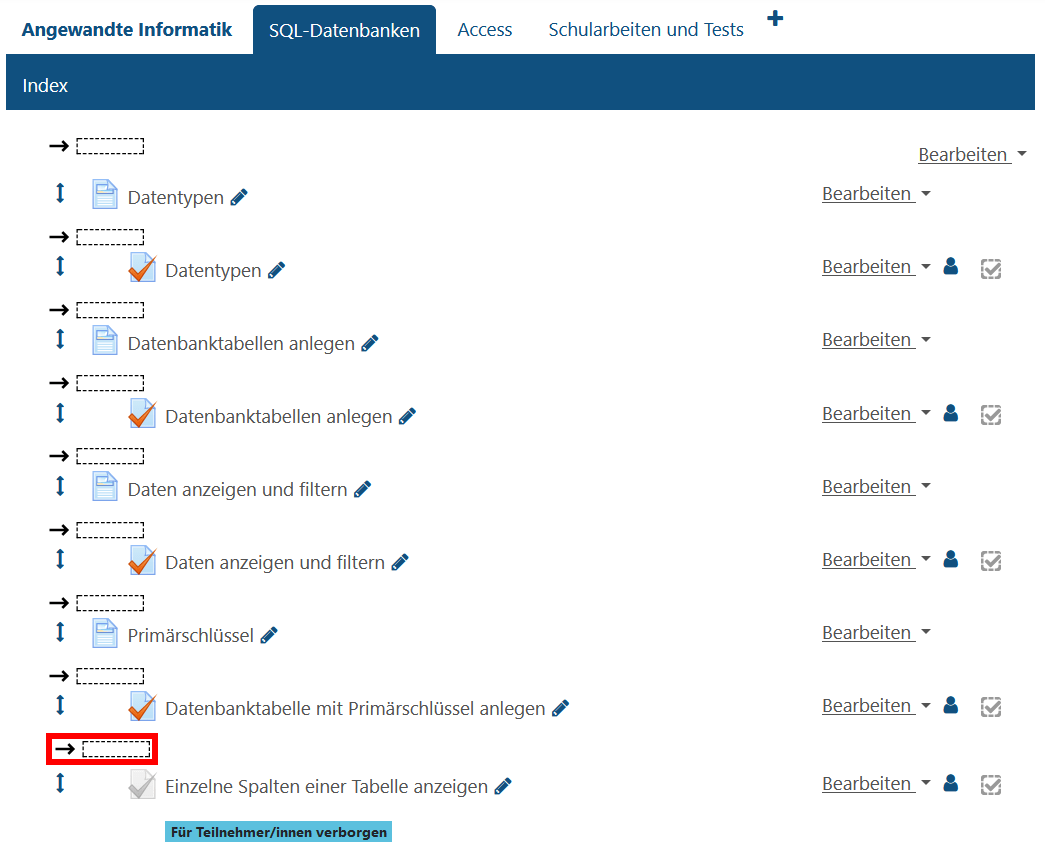Open the Datenbanktabellen anlegen page link
This screenshot has width=1045, height=850.
click(x=241, y=344)
